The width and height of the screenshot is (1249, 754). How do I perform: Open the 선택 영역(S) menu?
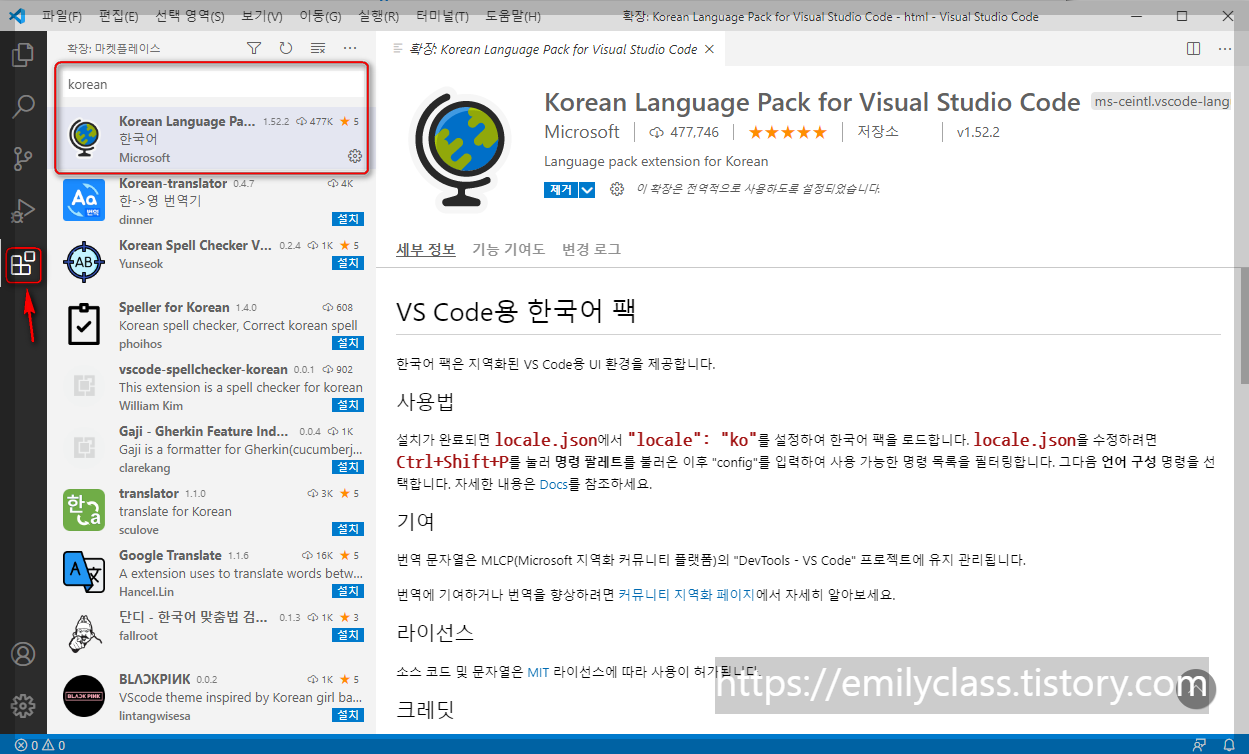(x=190, y=17)
